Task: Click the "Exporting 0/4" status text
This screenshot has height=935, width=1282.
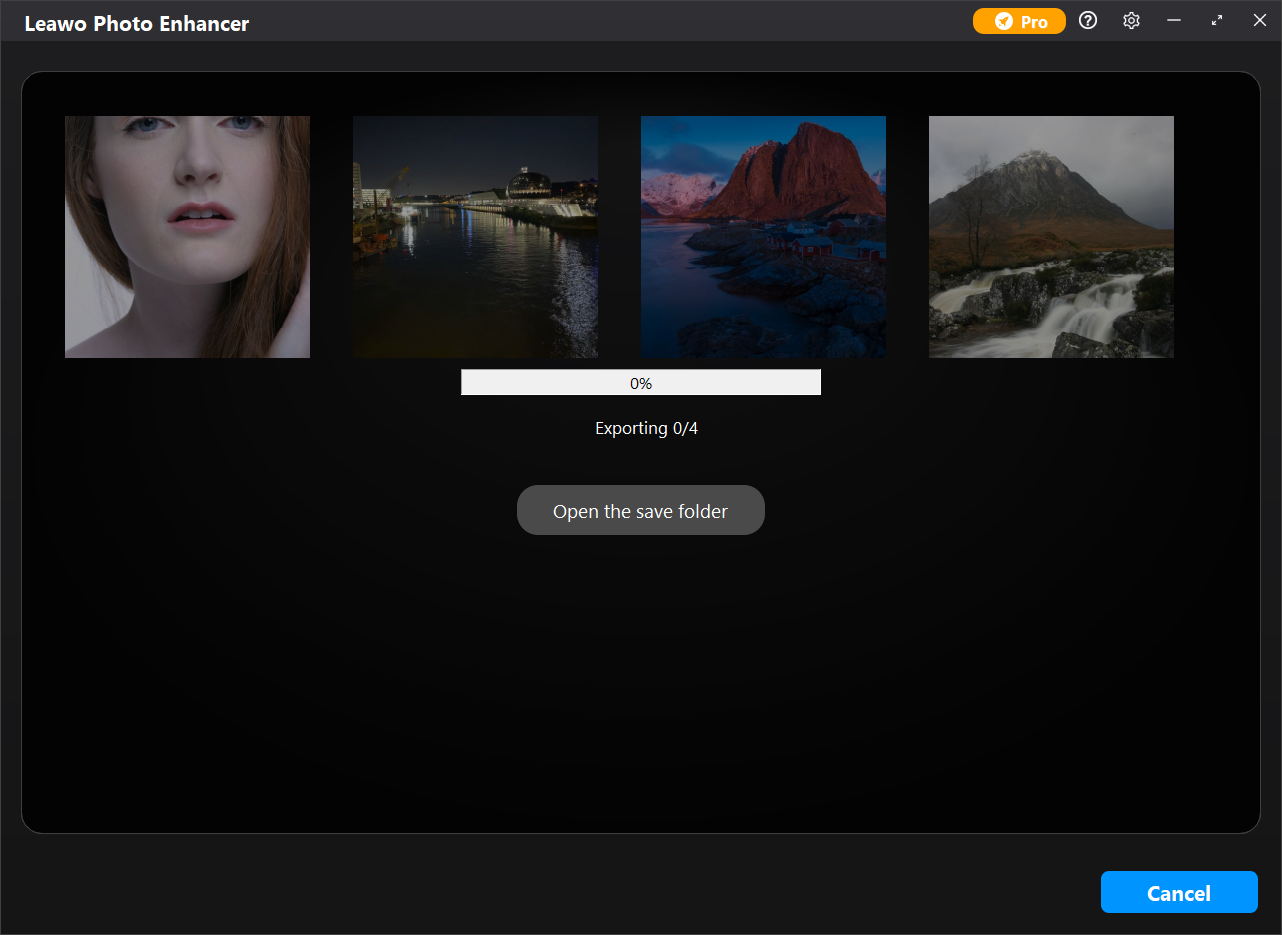Action: (646, 428)
